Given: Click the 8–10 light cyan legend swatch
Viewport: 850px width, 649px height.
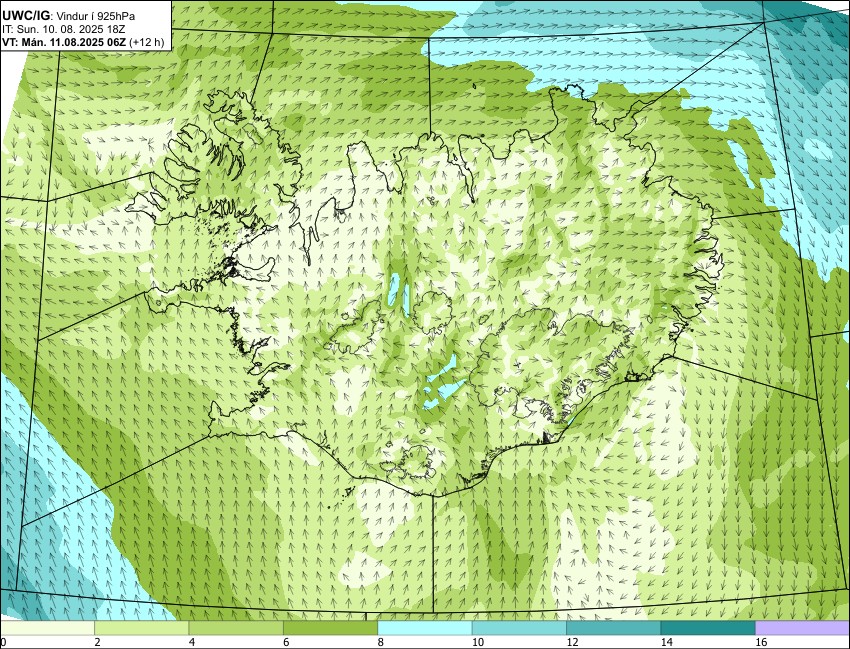Looking at the screenshot, I should point(424,628).
